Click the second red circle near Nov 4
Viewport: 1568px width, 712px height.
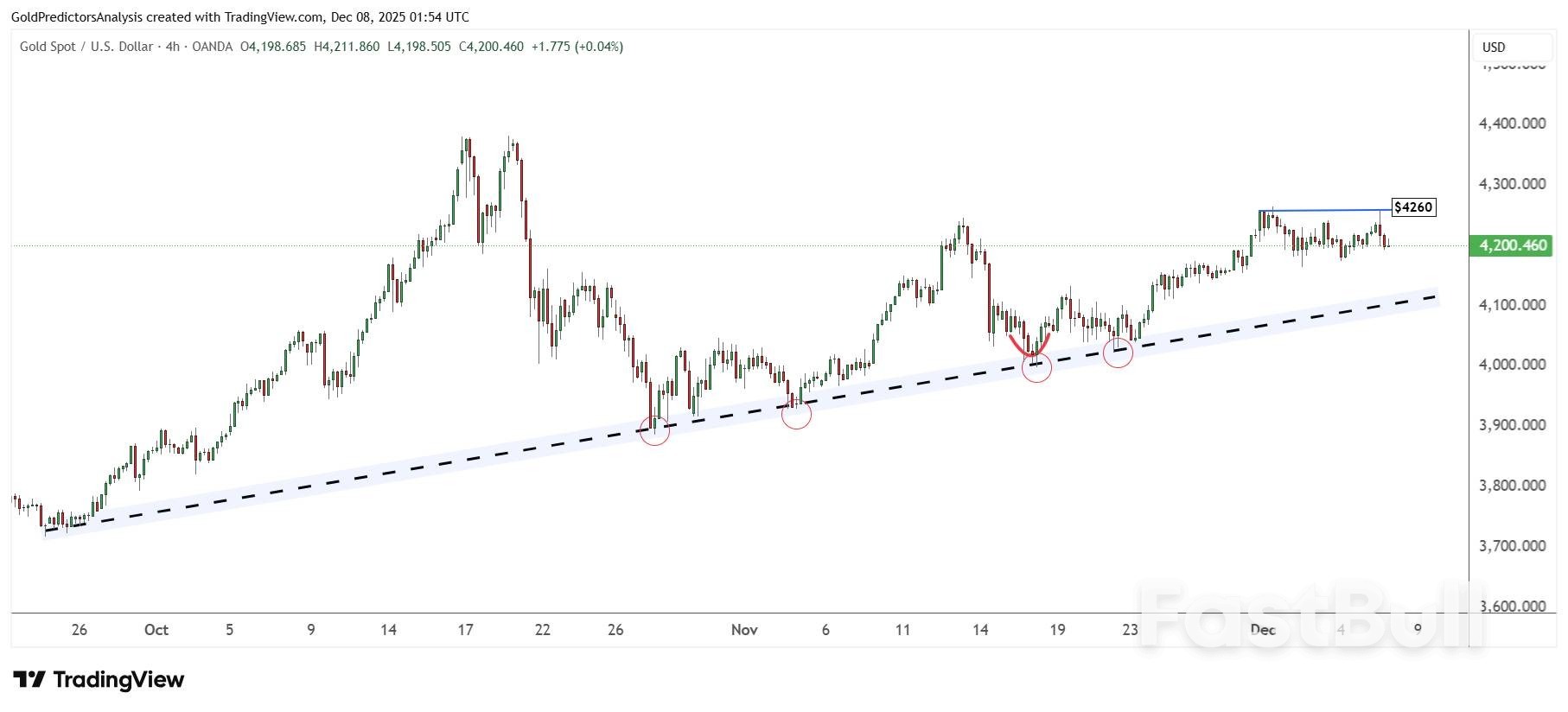[796, 415]
